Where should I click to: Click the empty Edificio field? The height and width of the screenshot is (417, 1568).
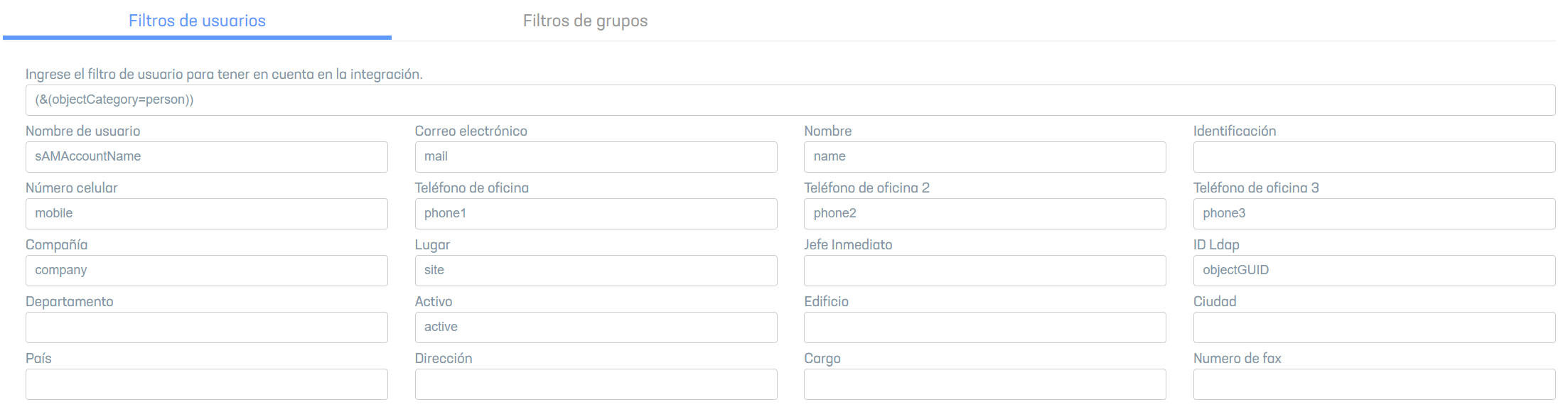[x=984, y=327]
